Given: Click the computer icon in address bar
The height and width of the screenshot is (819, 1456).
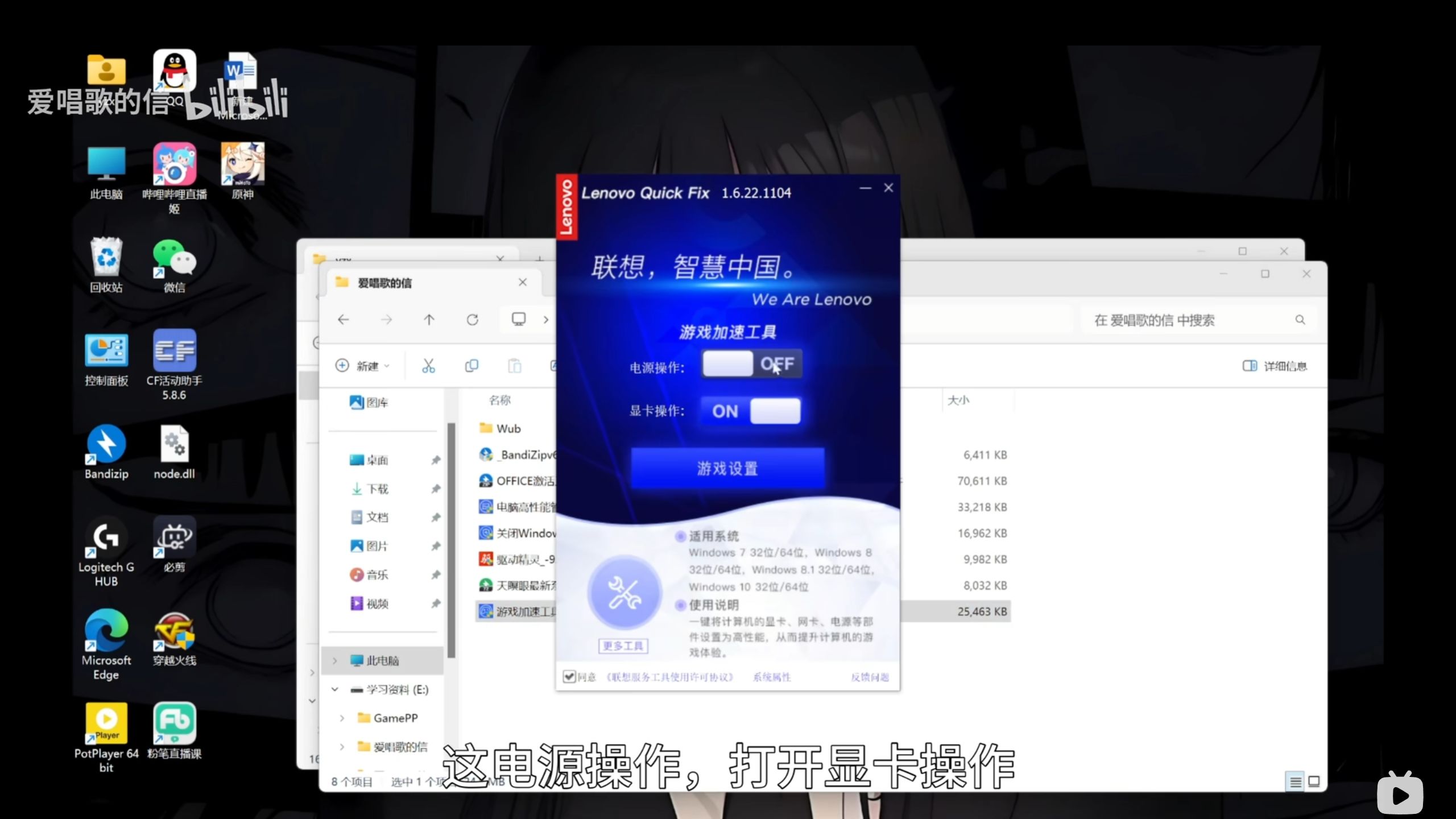Looking at the screenshot, I should (519, 319).
